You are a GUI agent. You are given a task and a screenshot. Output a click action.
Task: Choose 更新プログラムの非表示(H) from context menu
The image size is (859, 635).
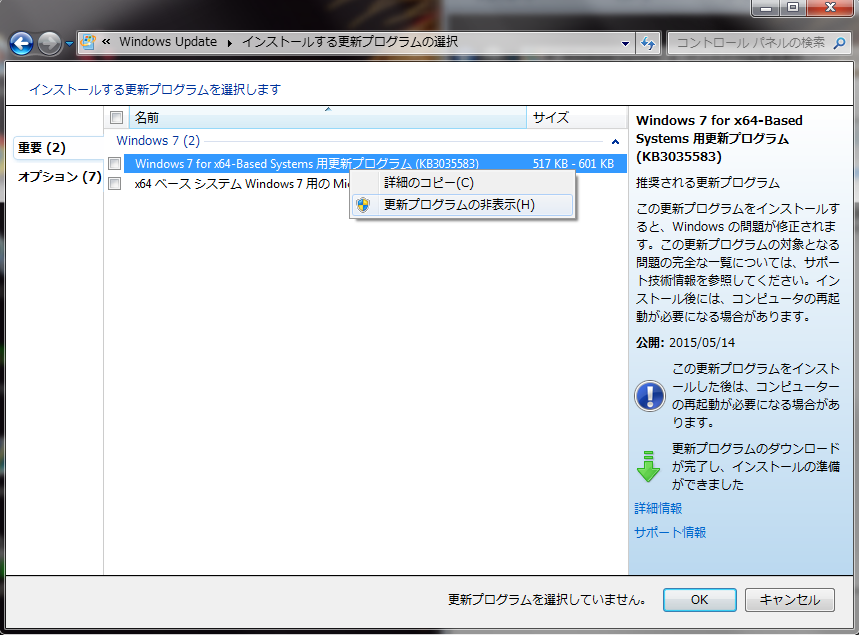click(x=462, y=205)
